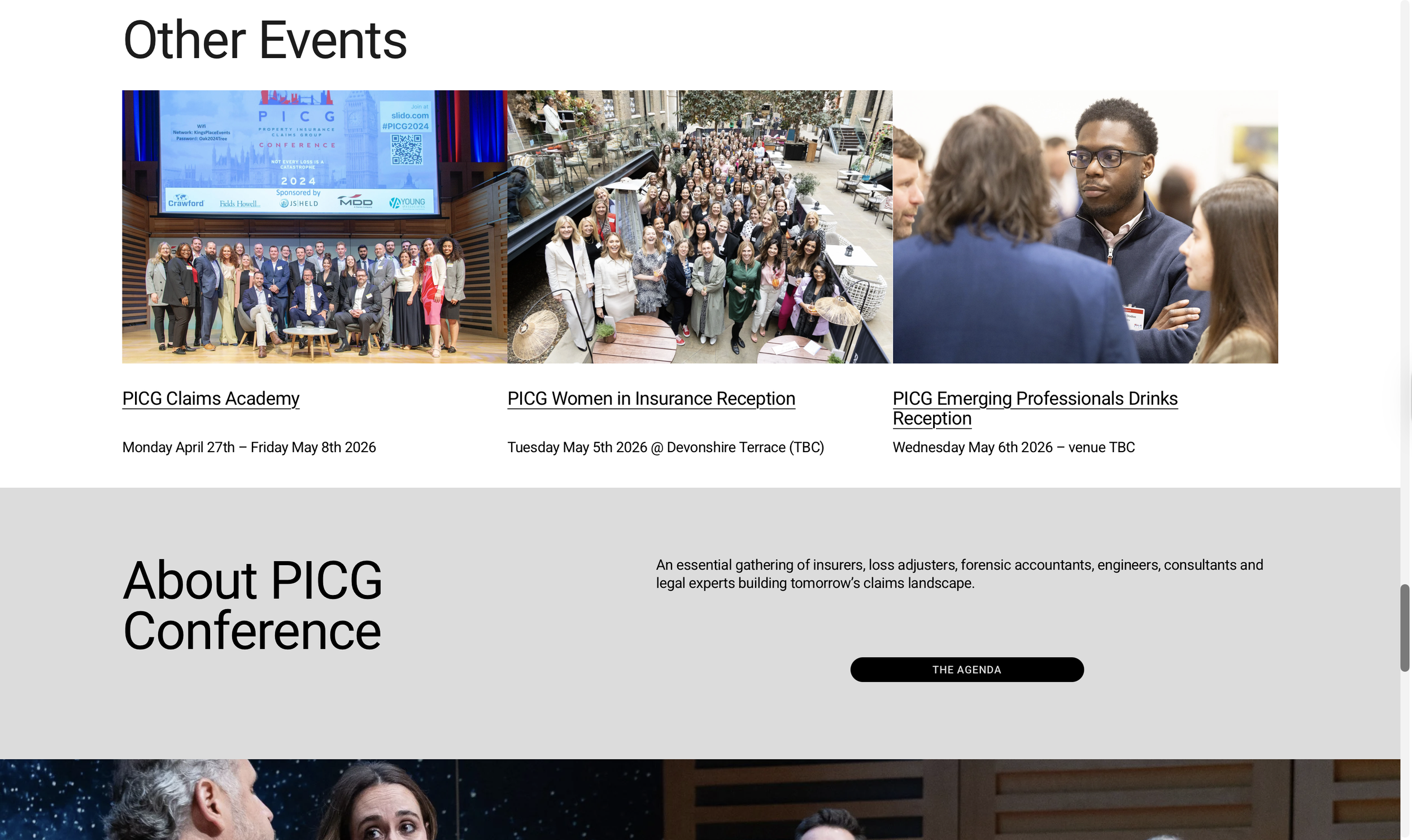Click the 'An essential gathering of insurers' paragraph
The height and width of the screenshot is (840, 1412).
point(960,574)
